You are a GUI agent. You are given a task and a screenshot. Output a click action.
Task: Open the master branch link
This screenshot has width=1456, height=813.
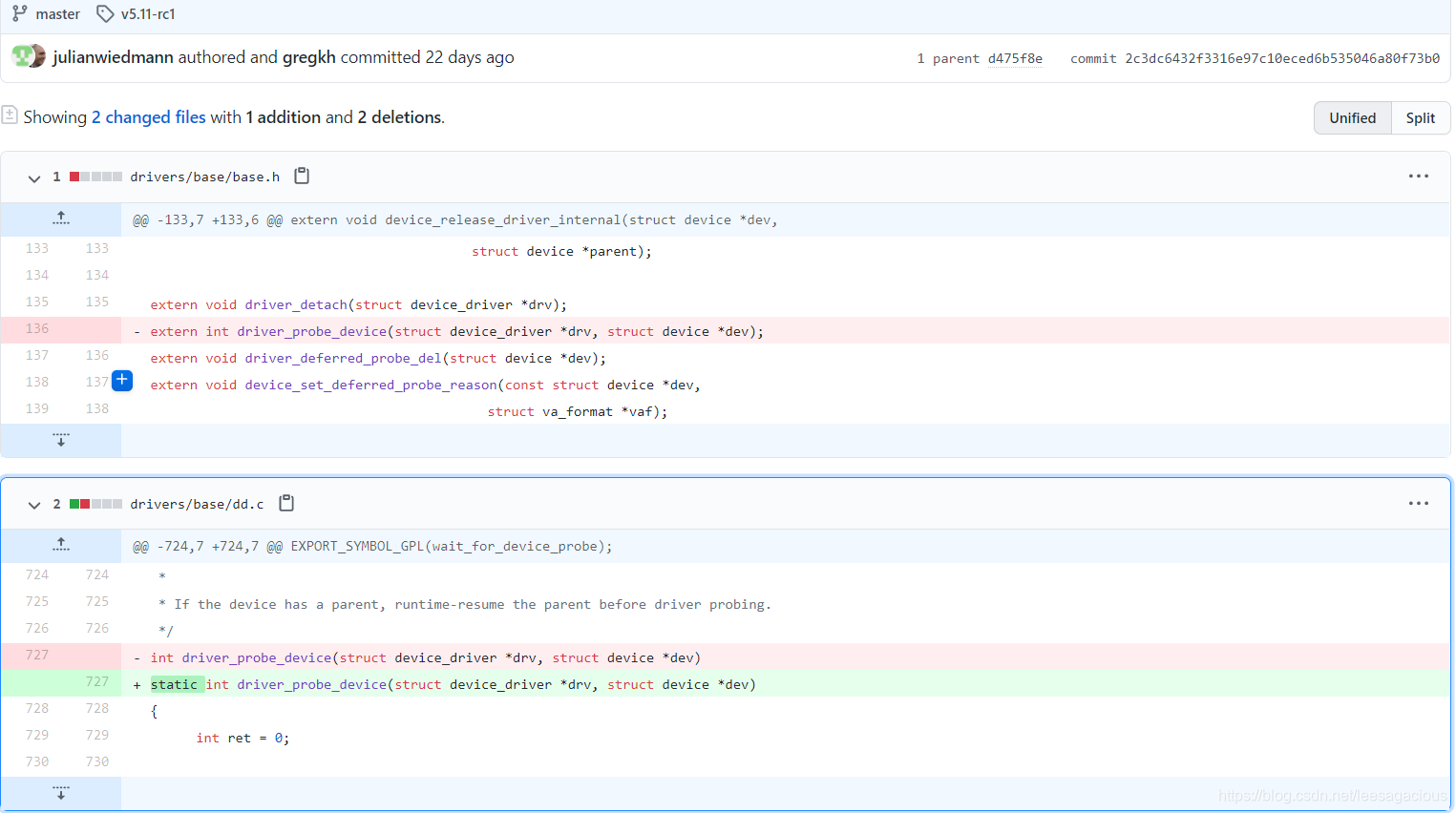(x=57, y=14)
